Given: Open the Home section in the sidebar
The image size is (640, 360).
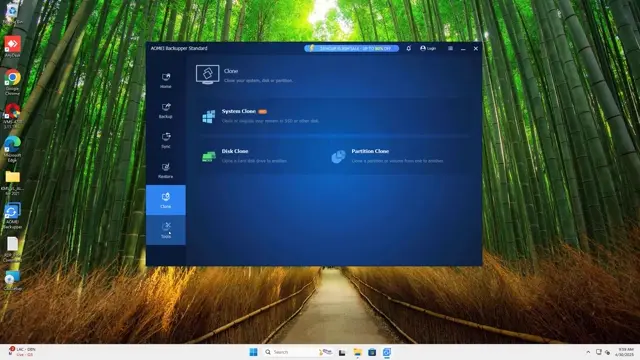Looking at the screenshot, I should tap(166, 80).
